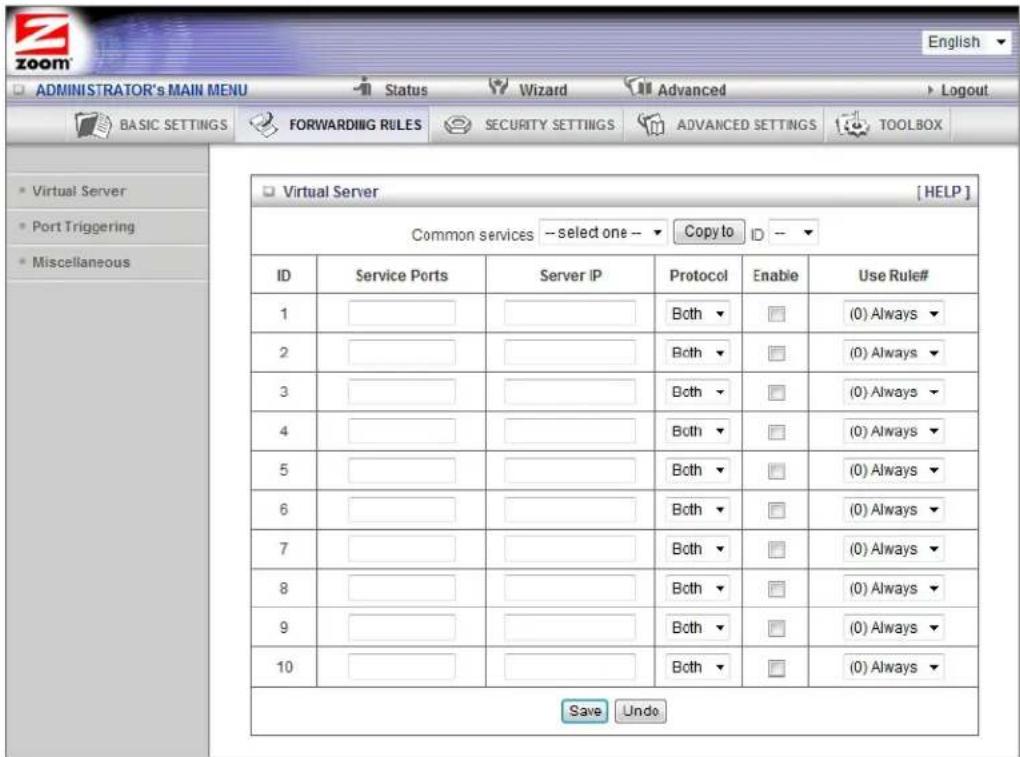Open the Protocol dropdown for rule 3
The image size is (1020, 757).
coord(697,392)
